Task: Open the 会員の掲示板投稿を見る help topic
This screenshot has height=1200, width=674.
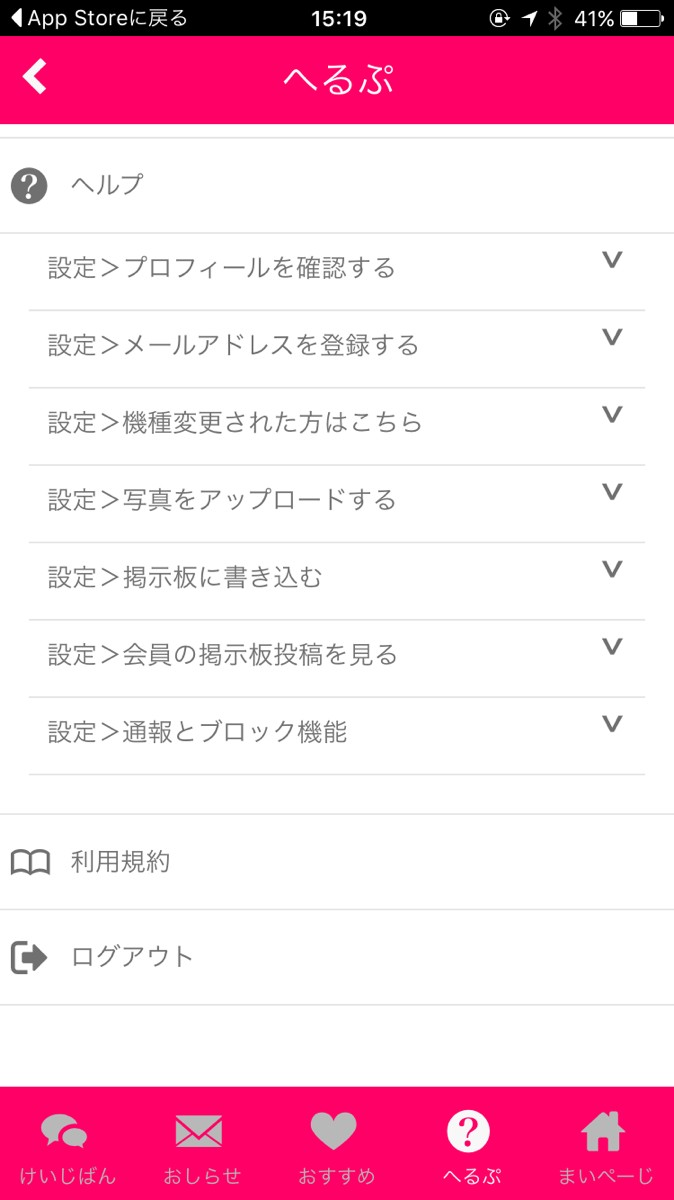Action: click(223, 655)
